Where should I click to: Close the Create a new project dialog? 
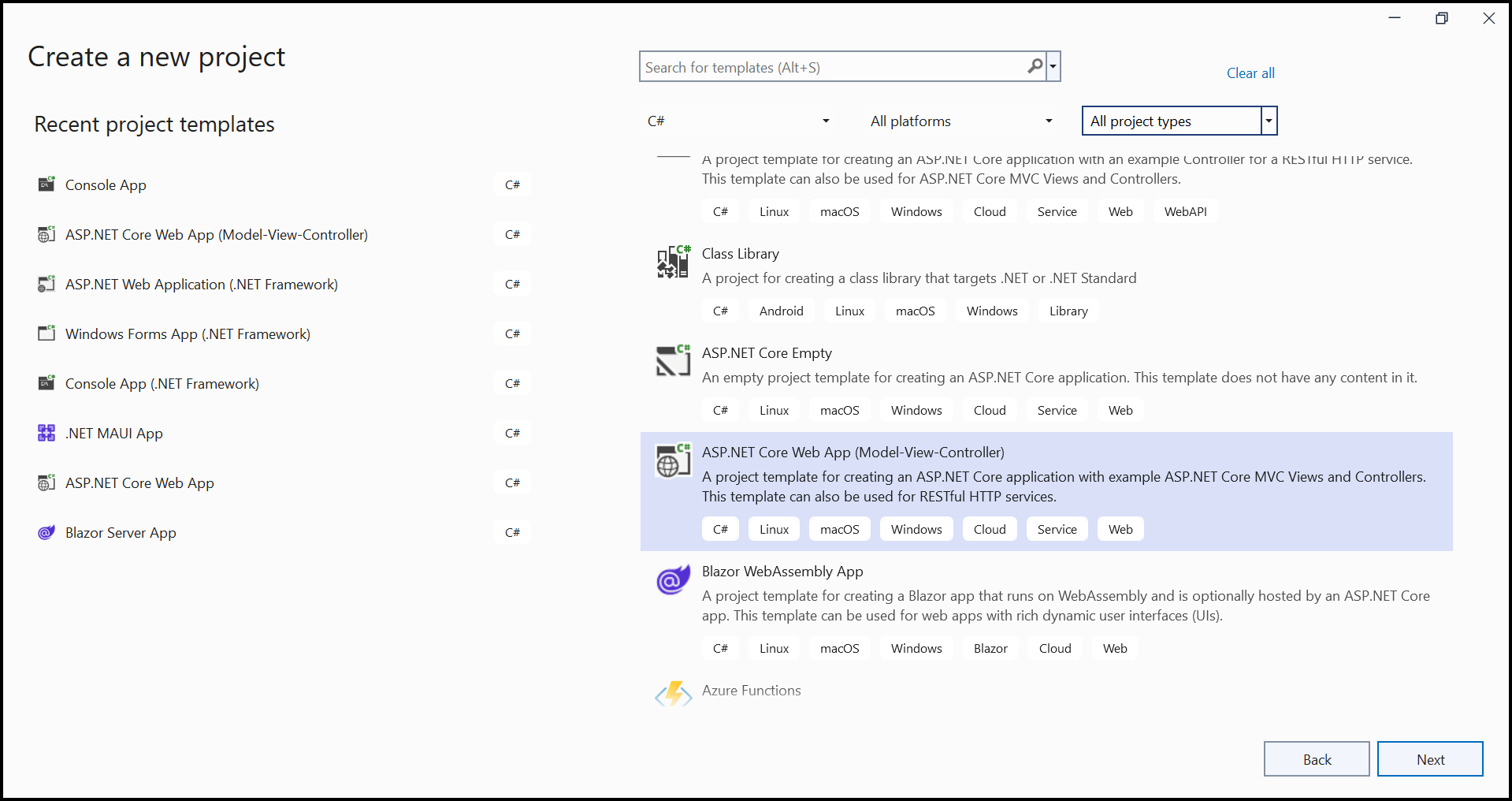1488,18
